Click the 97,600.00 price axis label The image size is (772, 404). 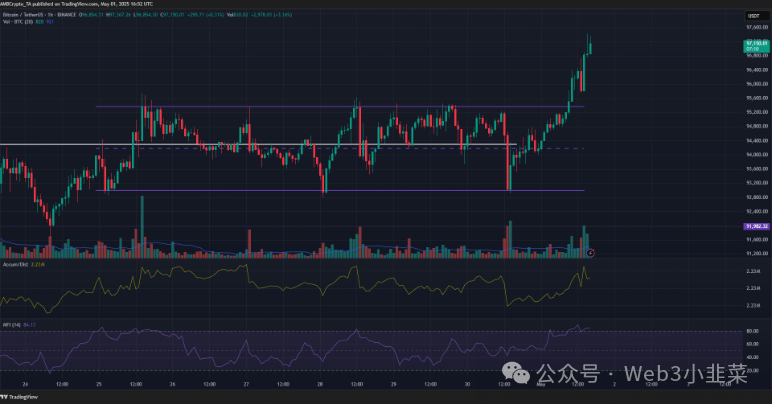[755, 28]
